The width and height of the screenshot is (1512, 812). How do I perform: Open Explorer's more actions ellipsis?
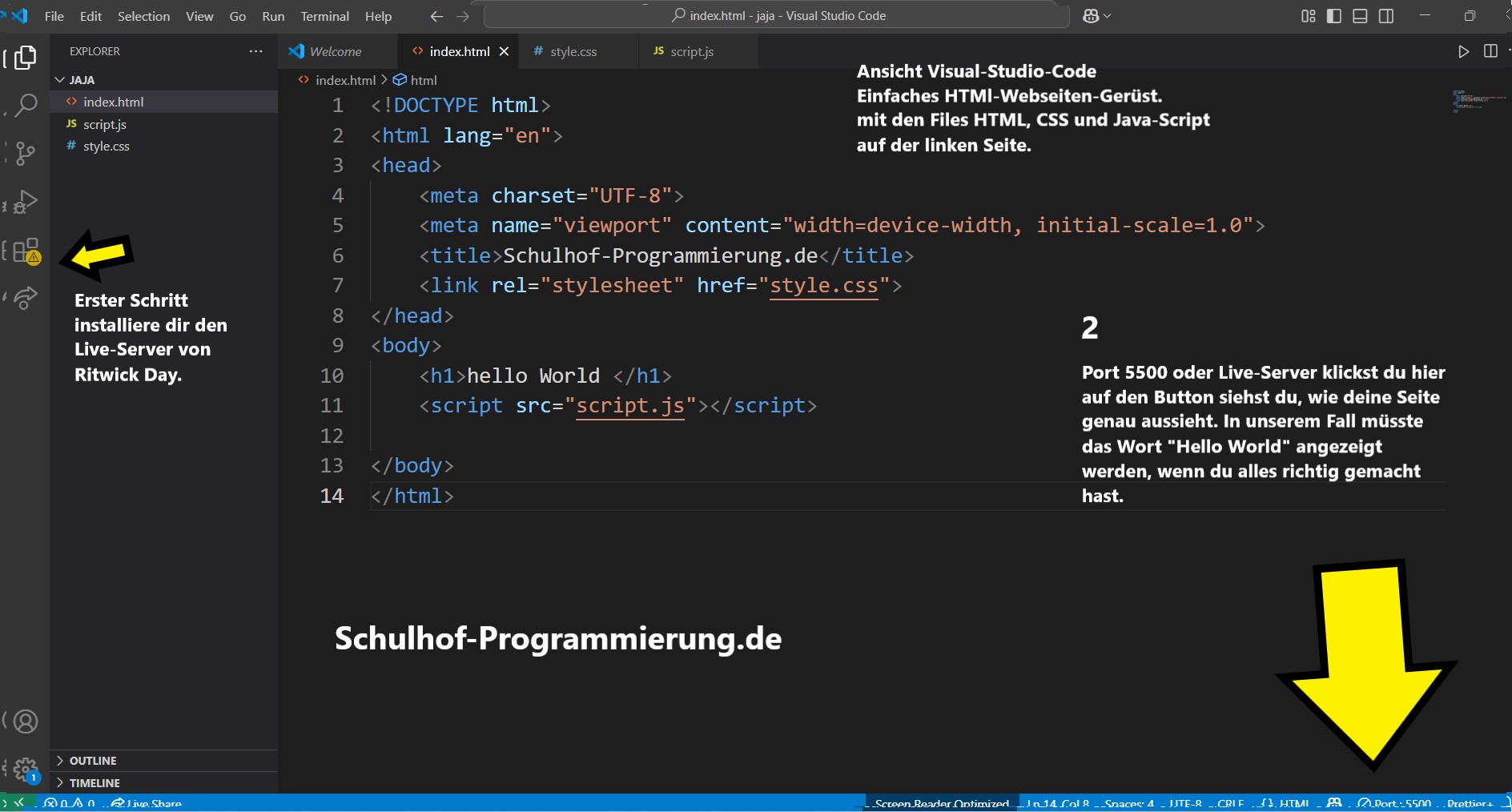(x=255, y=51)
